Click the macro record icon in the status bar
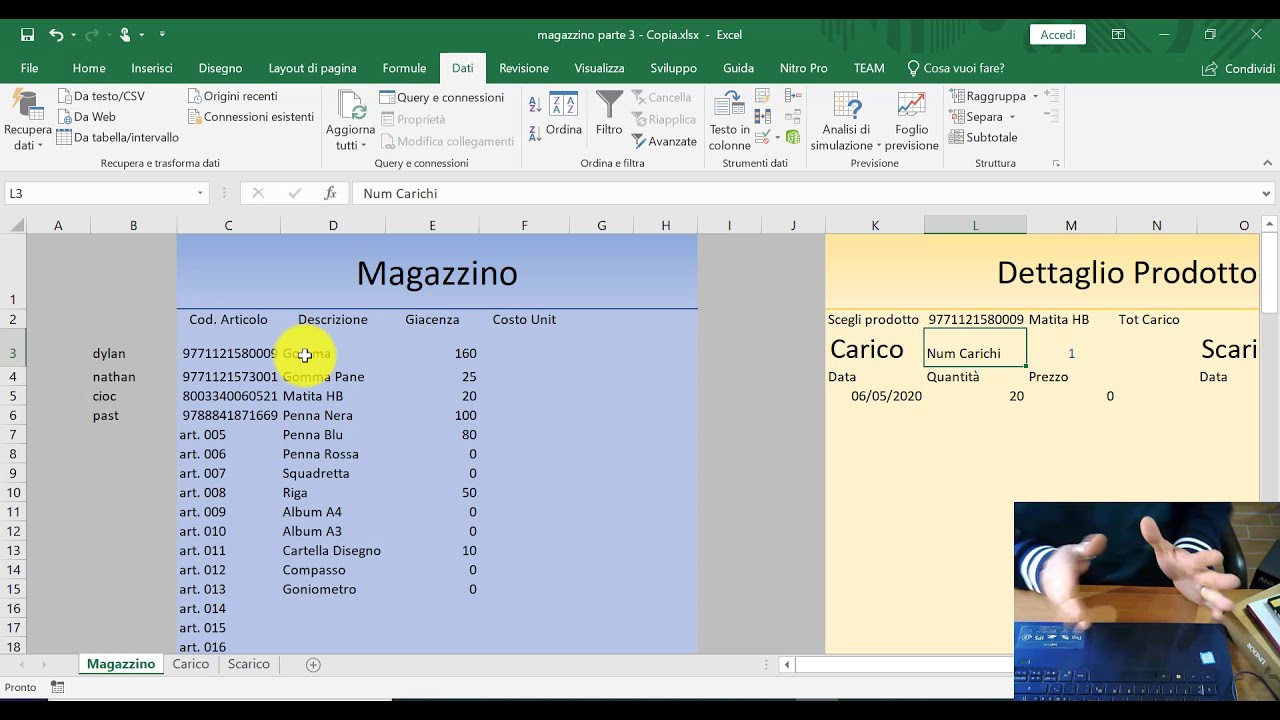Screen dimensions: 1280x720 pyautogui.click(x=58, y=687)
